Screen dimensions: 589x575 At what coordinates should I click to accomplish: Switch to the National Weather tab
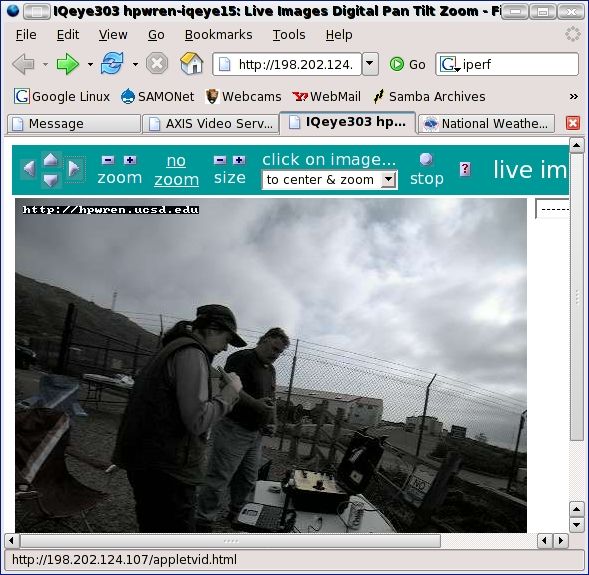point(487,124)
